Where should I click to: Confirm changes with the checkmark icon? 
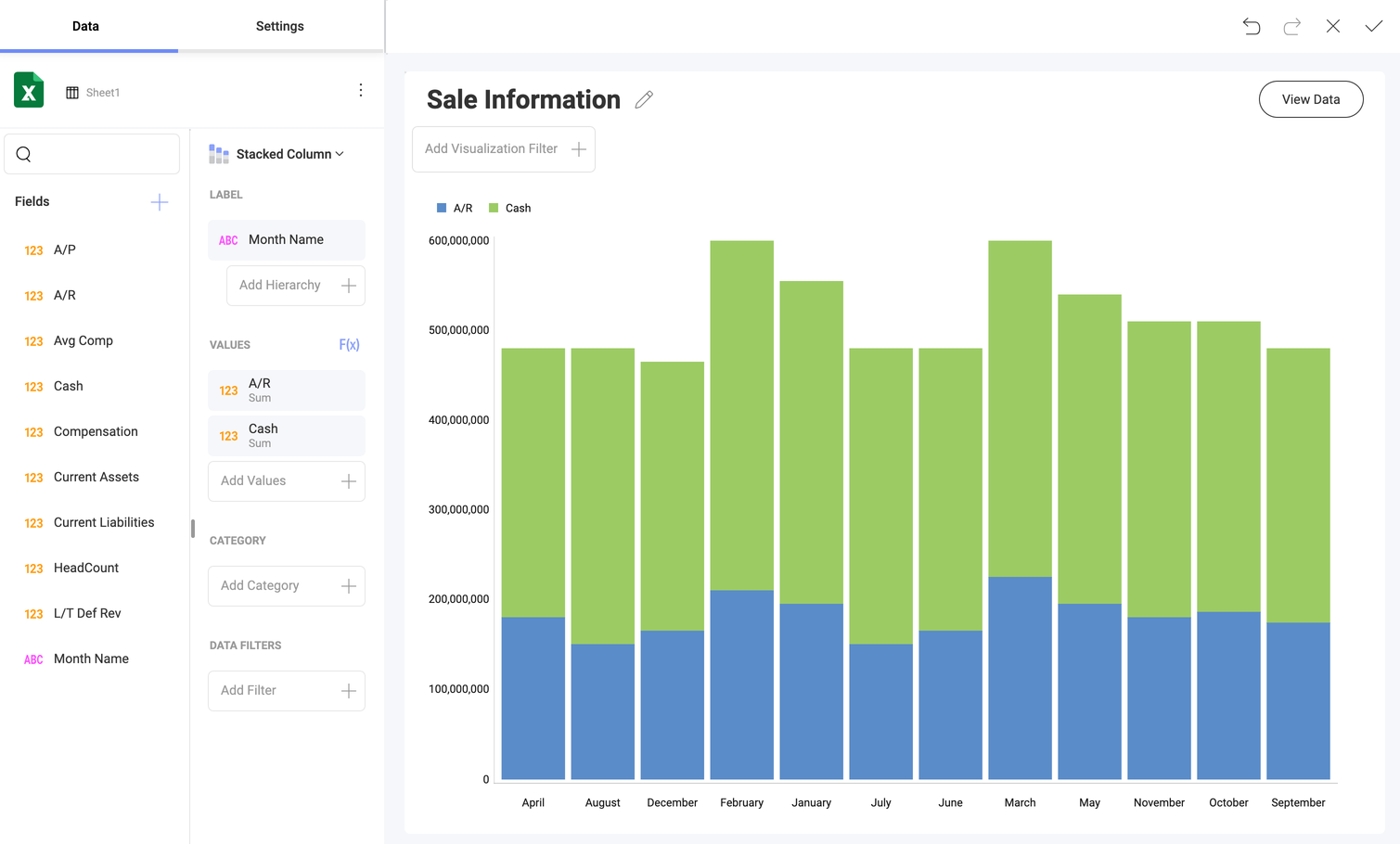click(x=1374, y=26)
